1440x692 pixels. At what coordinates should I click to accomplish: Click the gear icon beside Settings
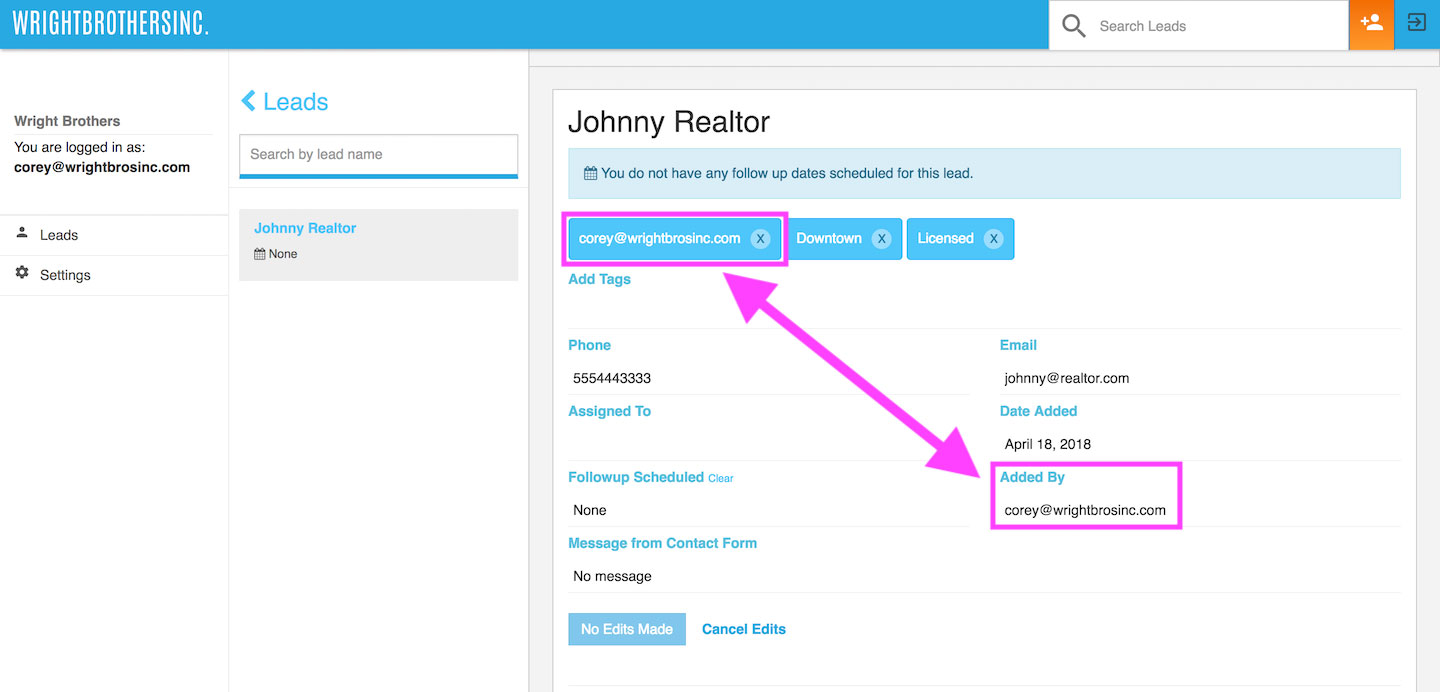click(x=22, y=273)
